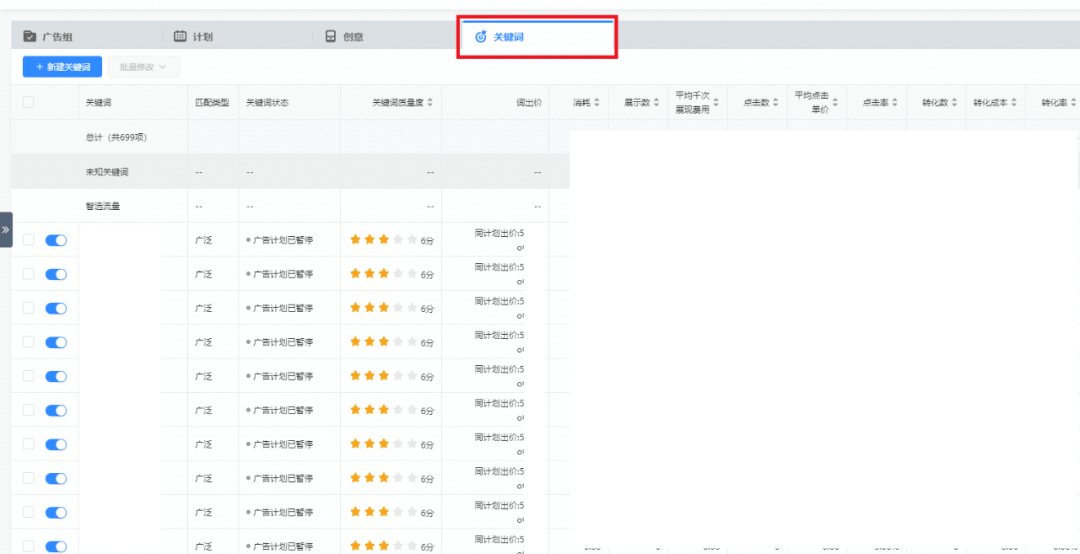Disable the second keyword row switch
The height and width of the screenshot is (554, 1080).
[x=56, y=274]
